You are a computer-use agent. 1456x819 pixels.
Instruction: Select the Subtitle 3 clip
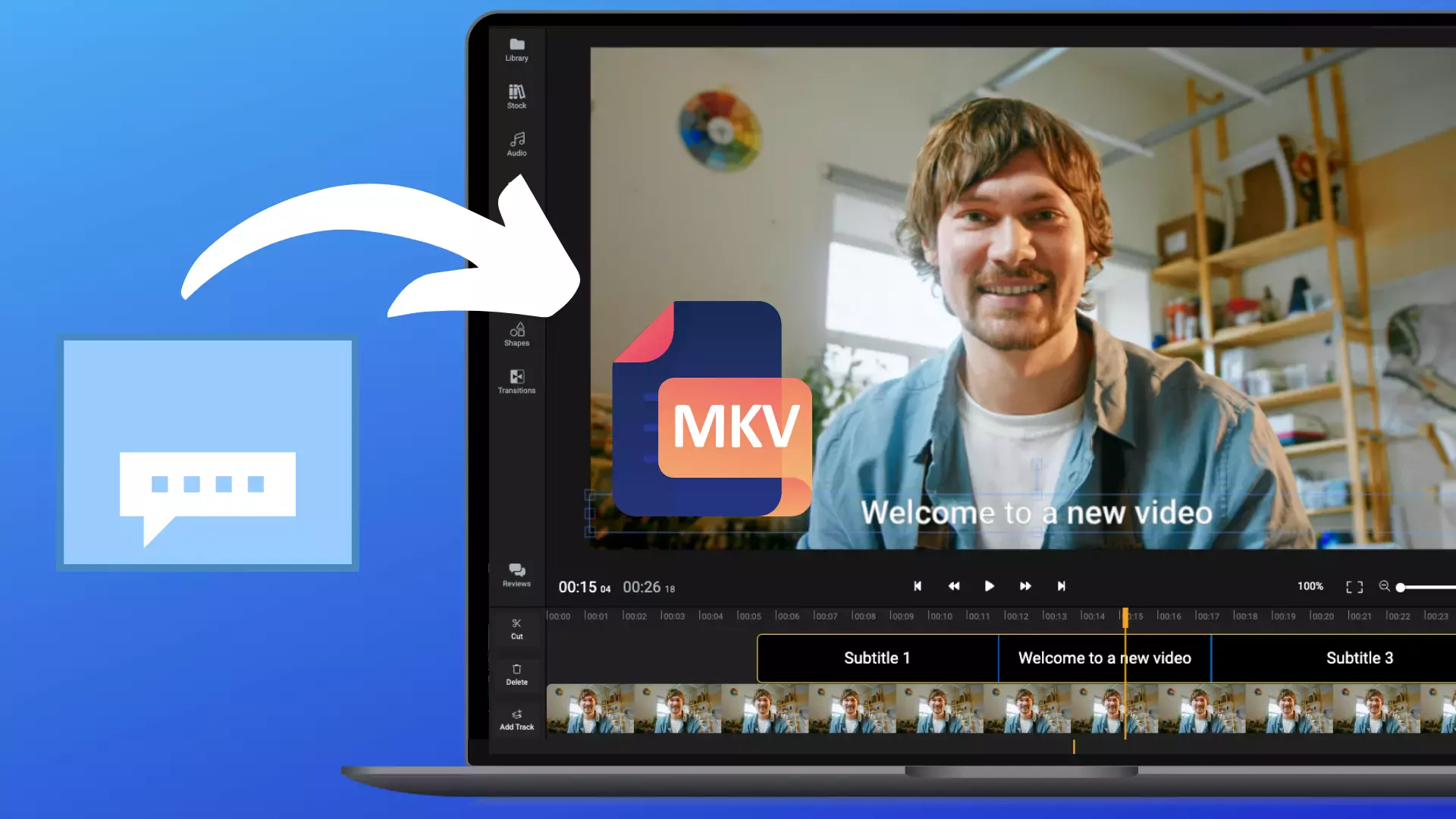(1359, 657)
